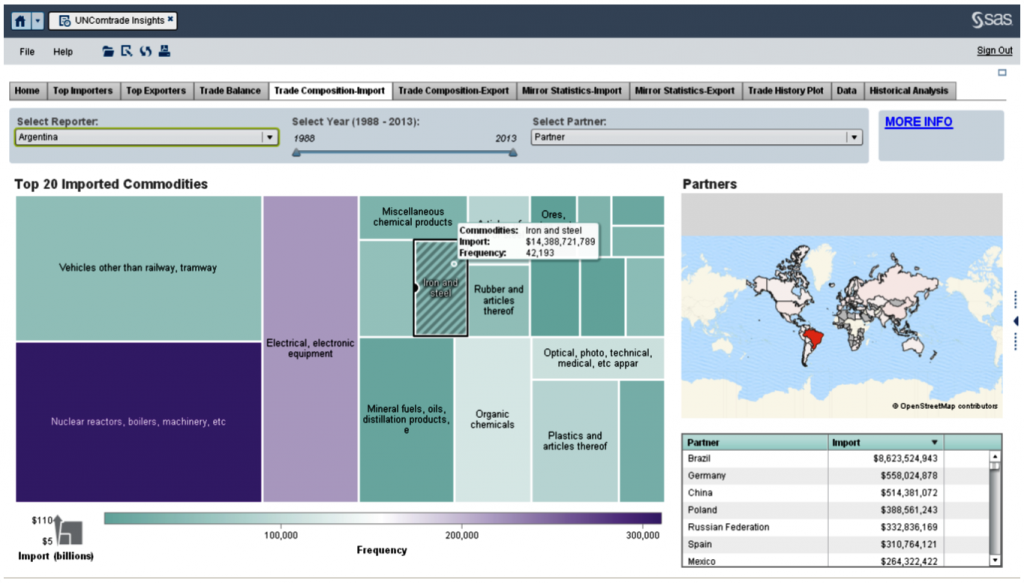Open the File menu

click(x=26, y=51)
